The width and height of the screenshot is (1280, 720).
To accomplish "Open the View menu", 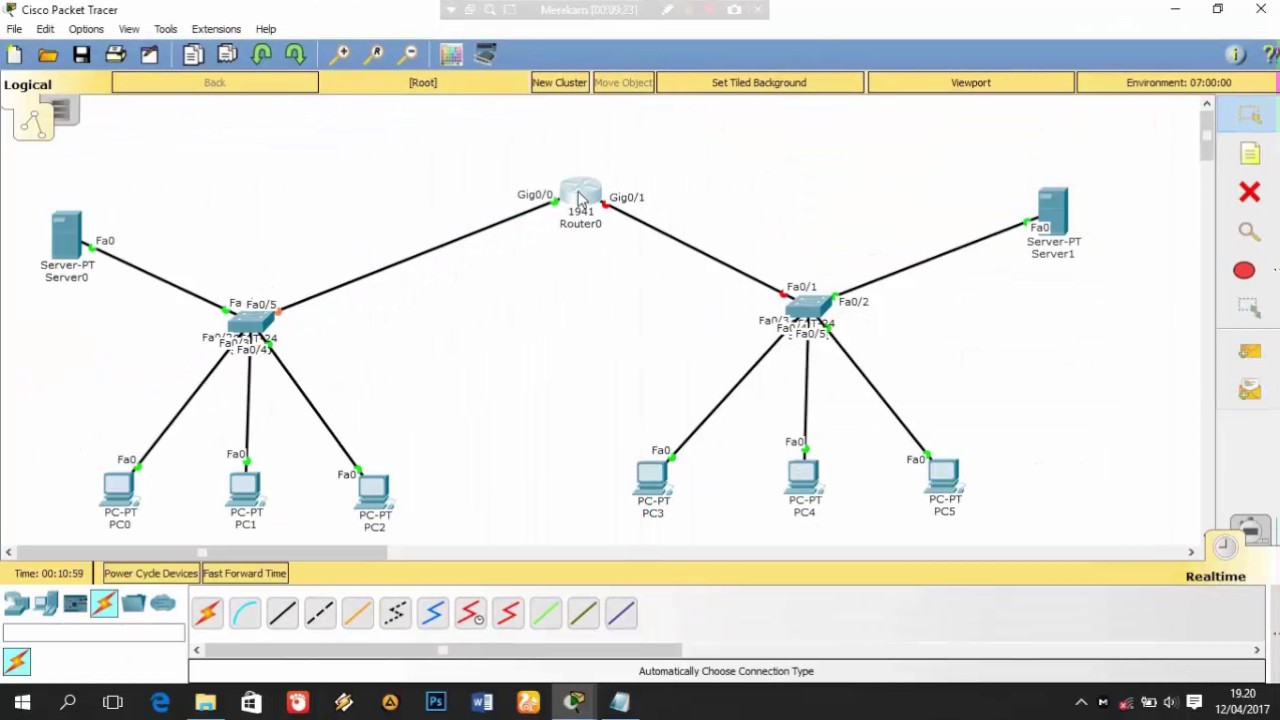I will pyautogui.click(x=129, y=29).
